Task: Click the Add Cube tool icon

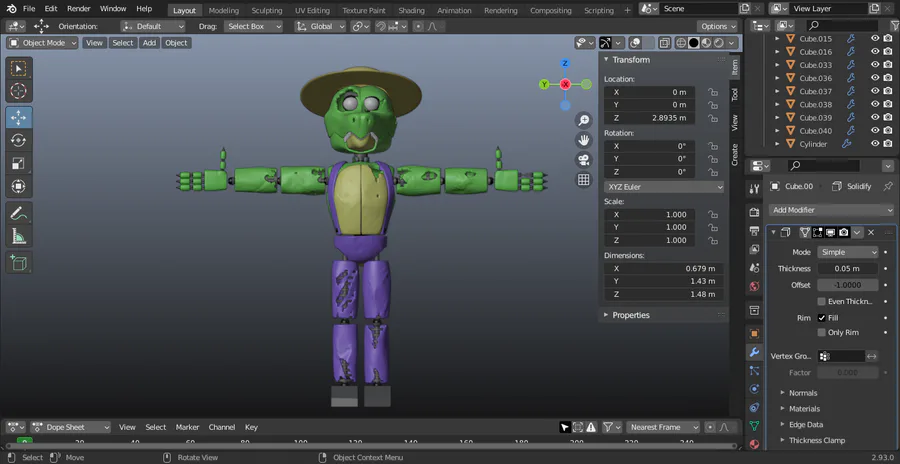Action: pos(19,262)
